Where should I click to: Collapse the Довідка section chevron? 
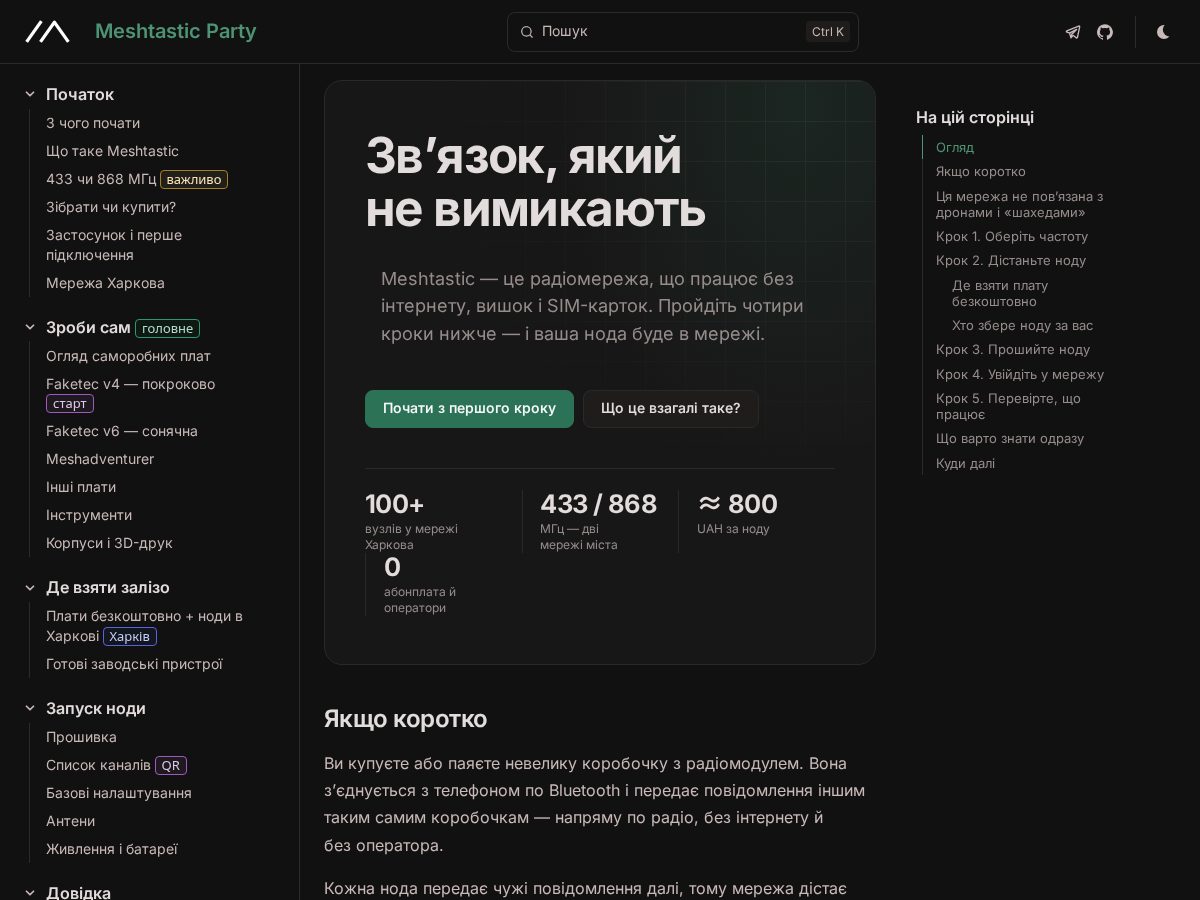(30, 892)
